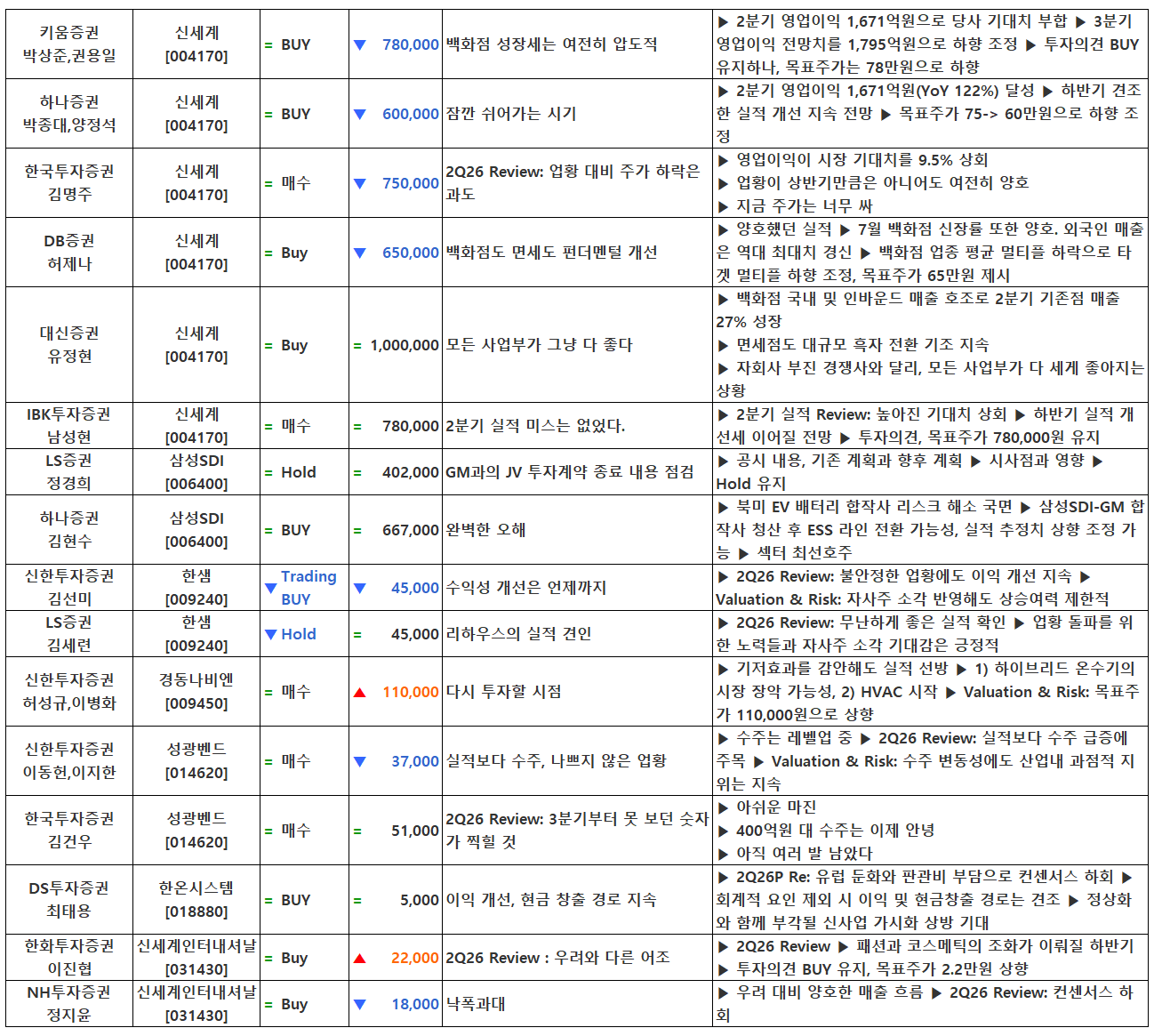Viewport: 1154px width, 1036px height.
Task: Click the down arrow before Hold in 김세련 row
Action: [271, 635]
